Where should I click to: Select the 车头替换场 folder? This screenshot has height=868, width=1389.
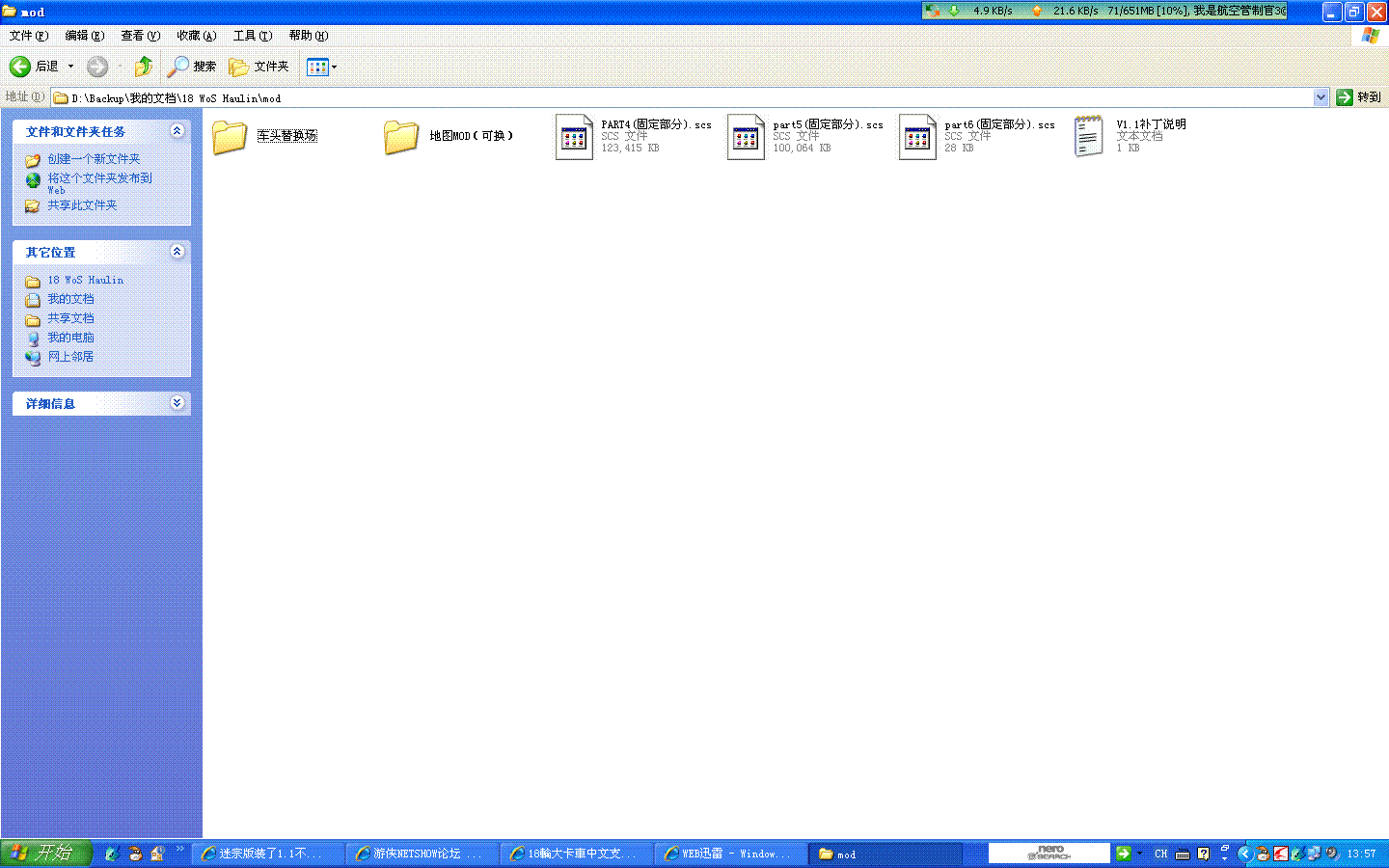(264, 136)
